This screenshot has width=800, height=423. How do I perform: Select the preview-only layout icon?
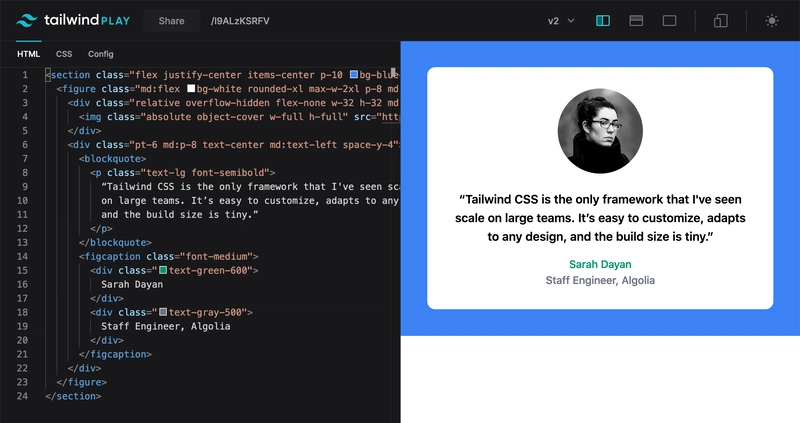(669, 20)
